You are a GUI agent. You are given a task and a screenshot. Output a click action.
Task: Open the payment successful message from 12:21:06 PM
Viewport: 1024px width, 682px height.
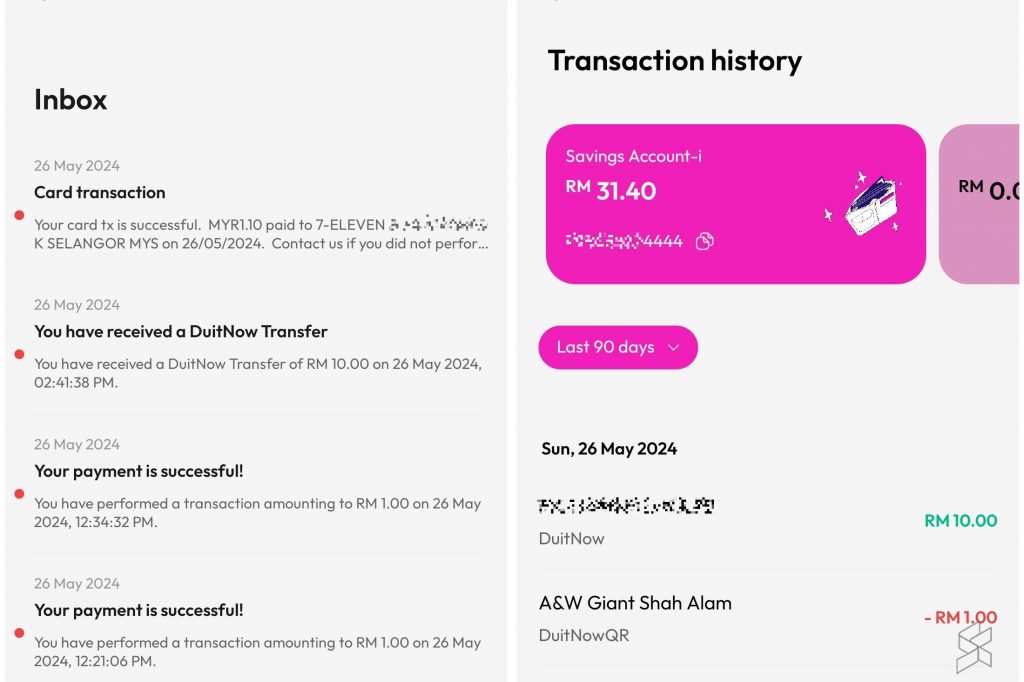[x=261, y=623]
